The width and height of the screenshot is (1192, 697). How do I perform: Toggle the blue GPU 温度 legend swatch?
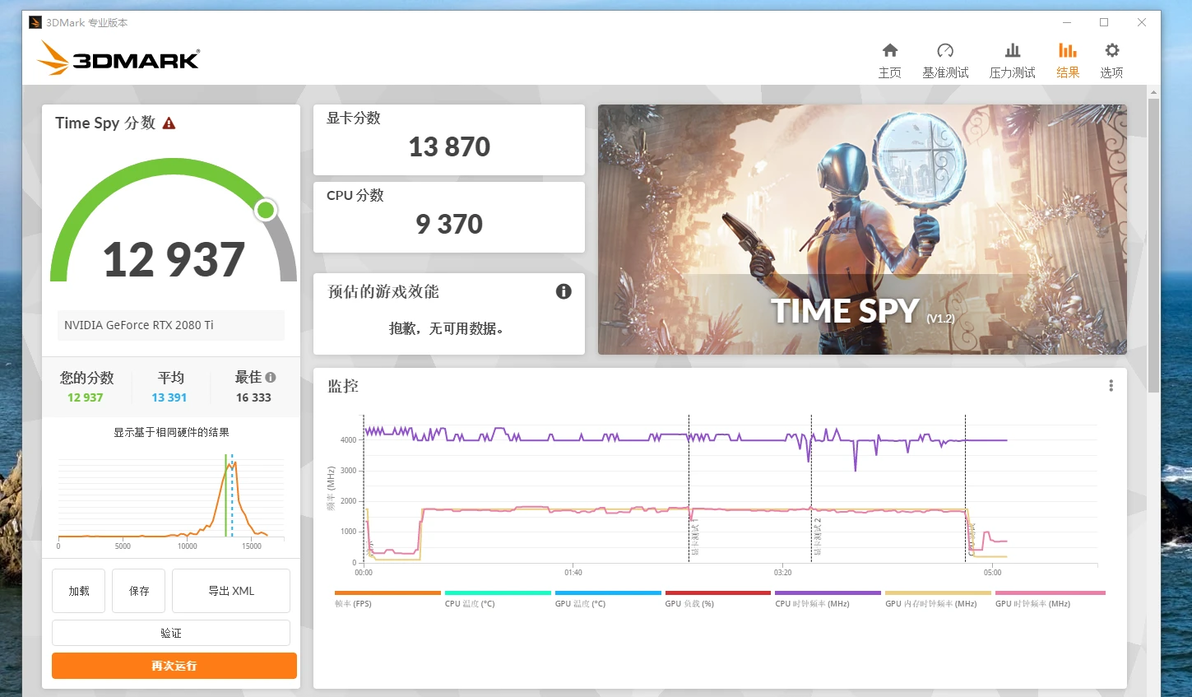(608, 593)
